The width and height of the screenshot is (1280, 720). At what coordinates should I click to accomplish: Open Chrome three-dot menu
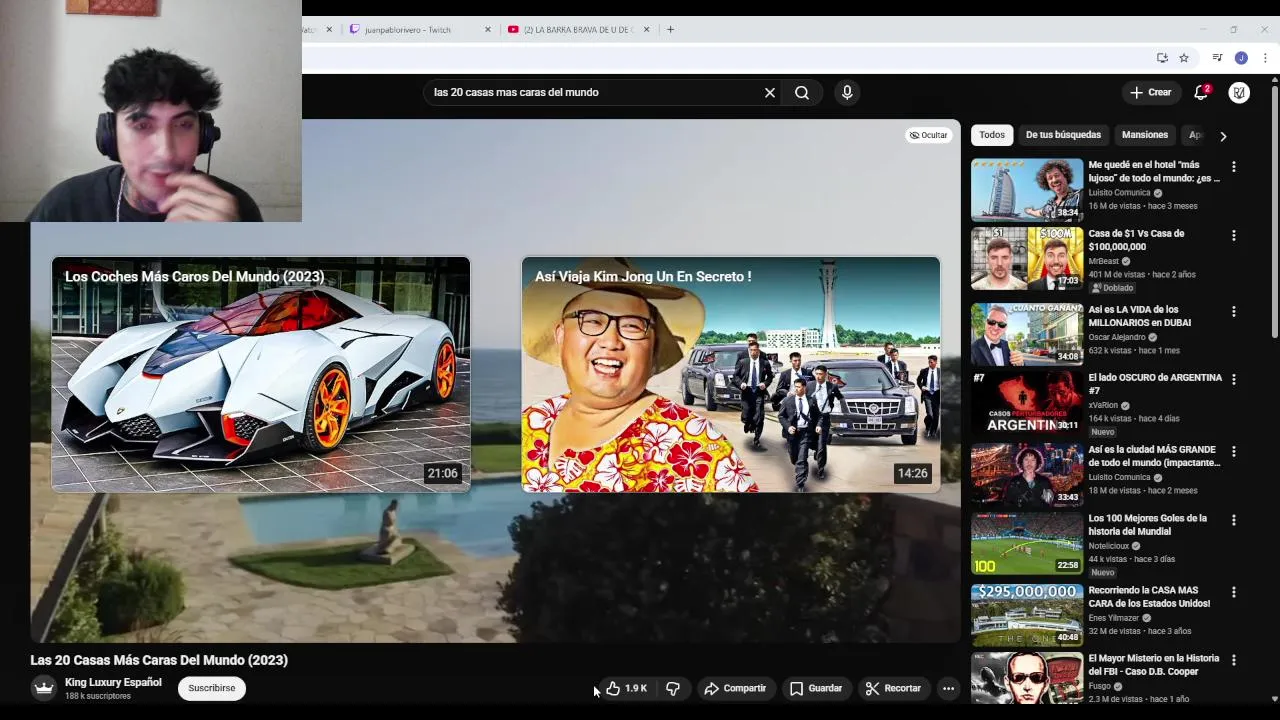coord(1265,58)
